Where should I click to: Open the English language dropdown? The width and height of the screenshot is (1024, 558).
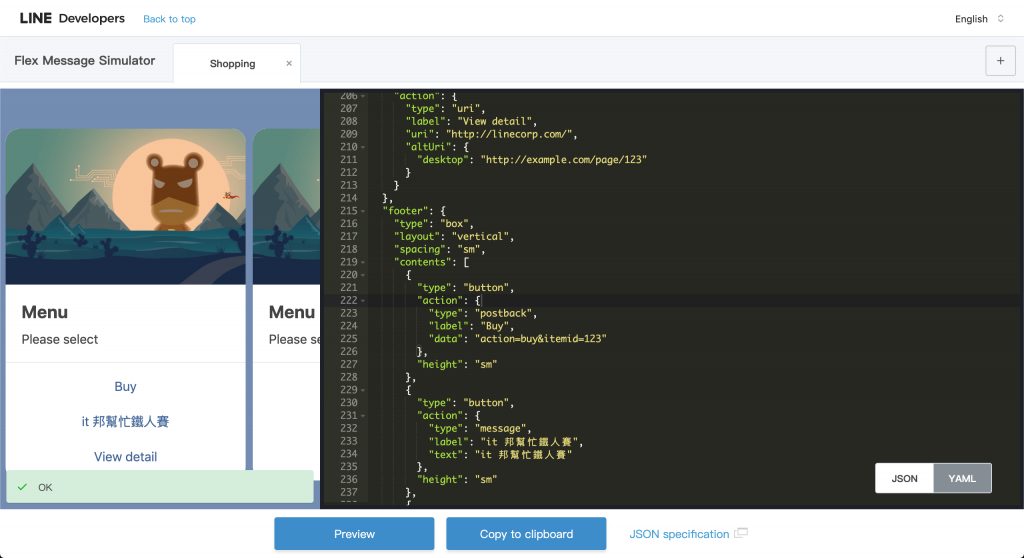[979, 19]
